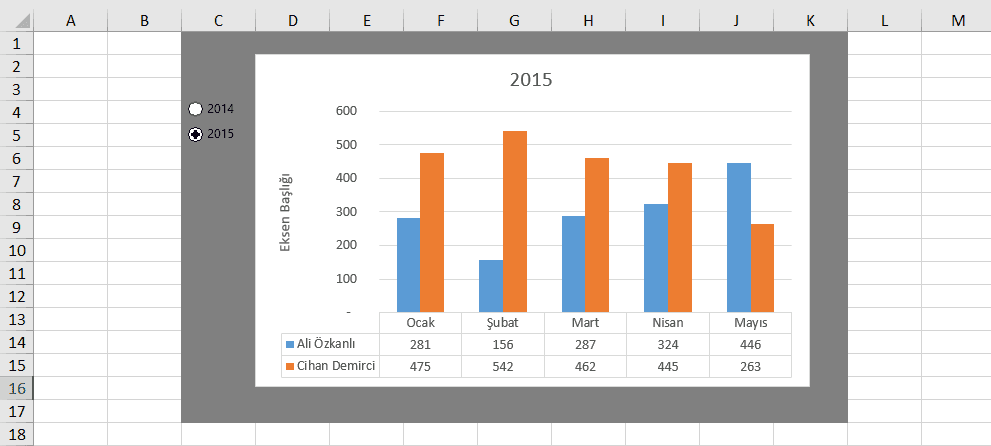Click the value 446 in the data table
This screenshot has height=446, width=991.
[750, 345]
